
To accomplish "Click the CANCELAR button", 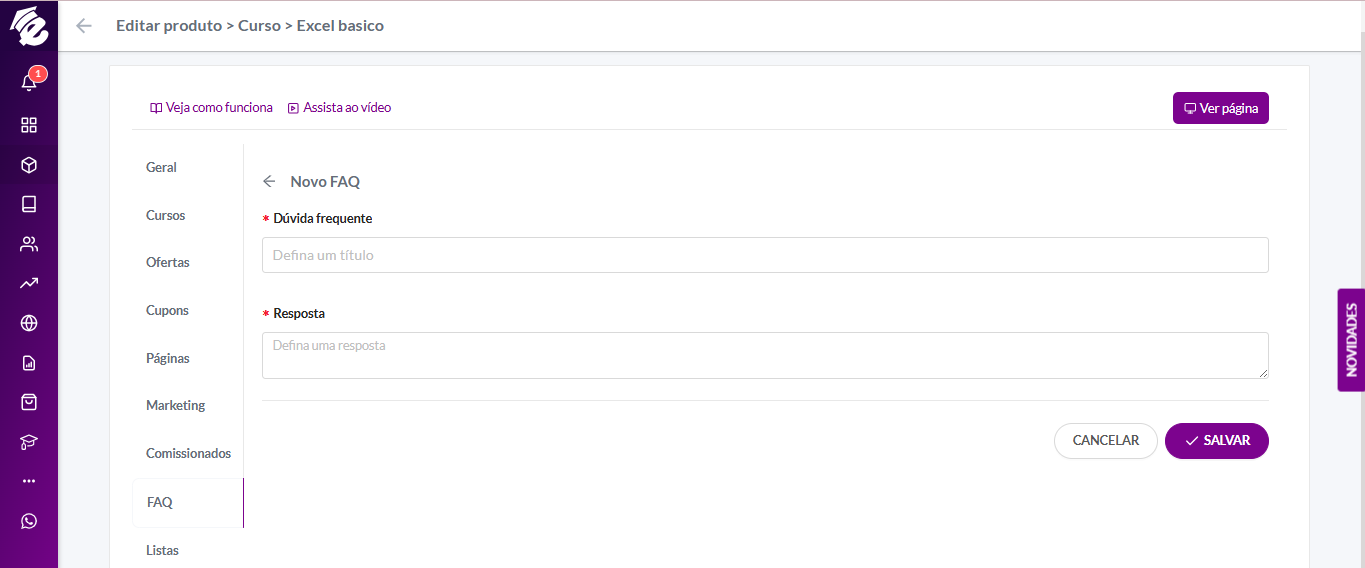I will point(1106,441).
